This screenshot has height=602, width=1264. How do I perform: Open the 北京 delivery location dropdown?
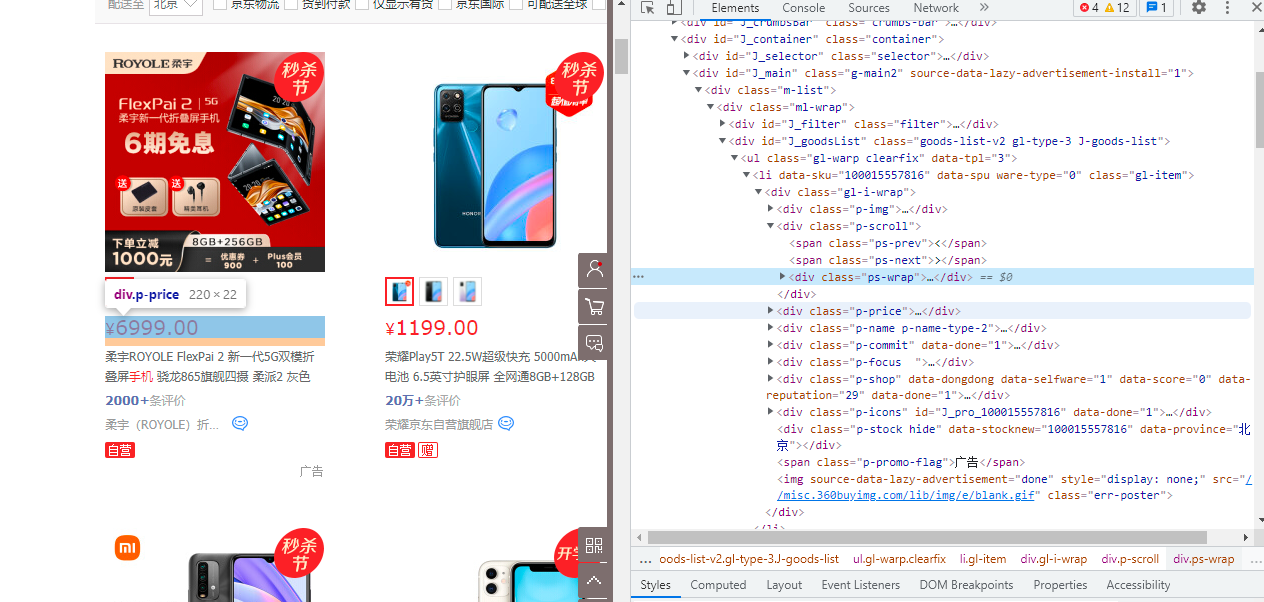pyautogui.click(x=176, y=5)
